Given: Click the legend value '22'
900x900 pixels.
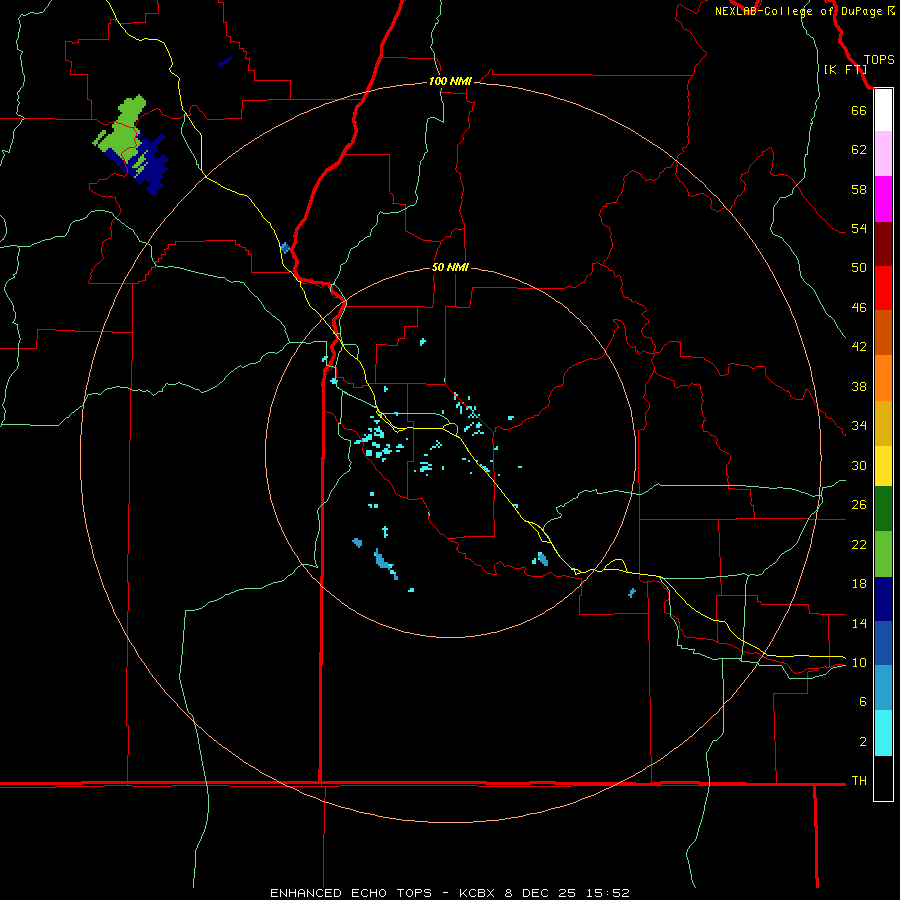Looking at the screenshot, I should pyautogui.click(x=859, y=544).
